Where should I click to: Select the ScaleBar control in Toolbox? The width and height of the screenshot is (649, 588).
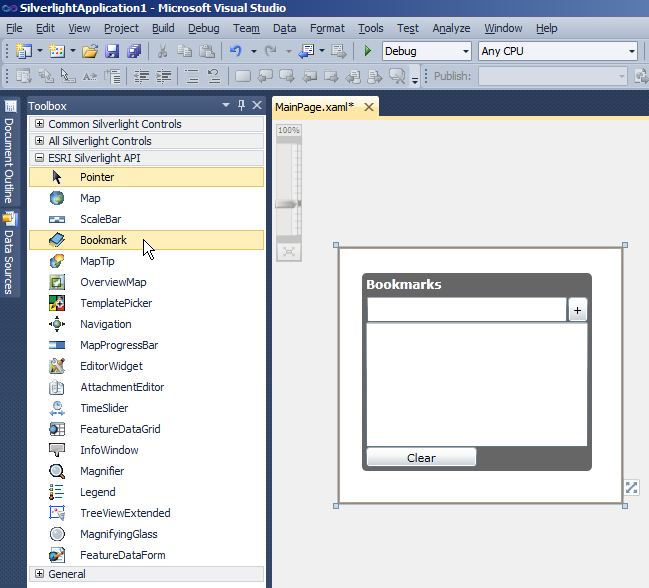tap(147, 219)
